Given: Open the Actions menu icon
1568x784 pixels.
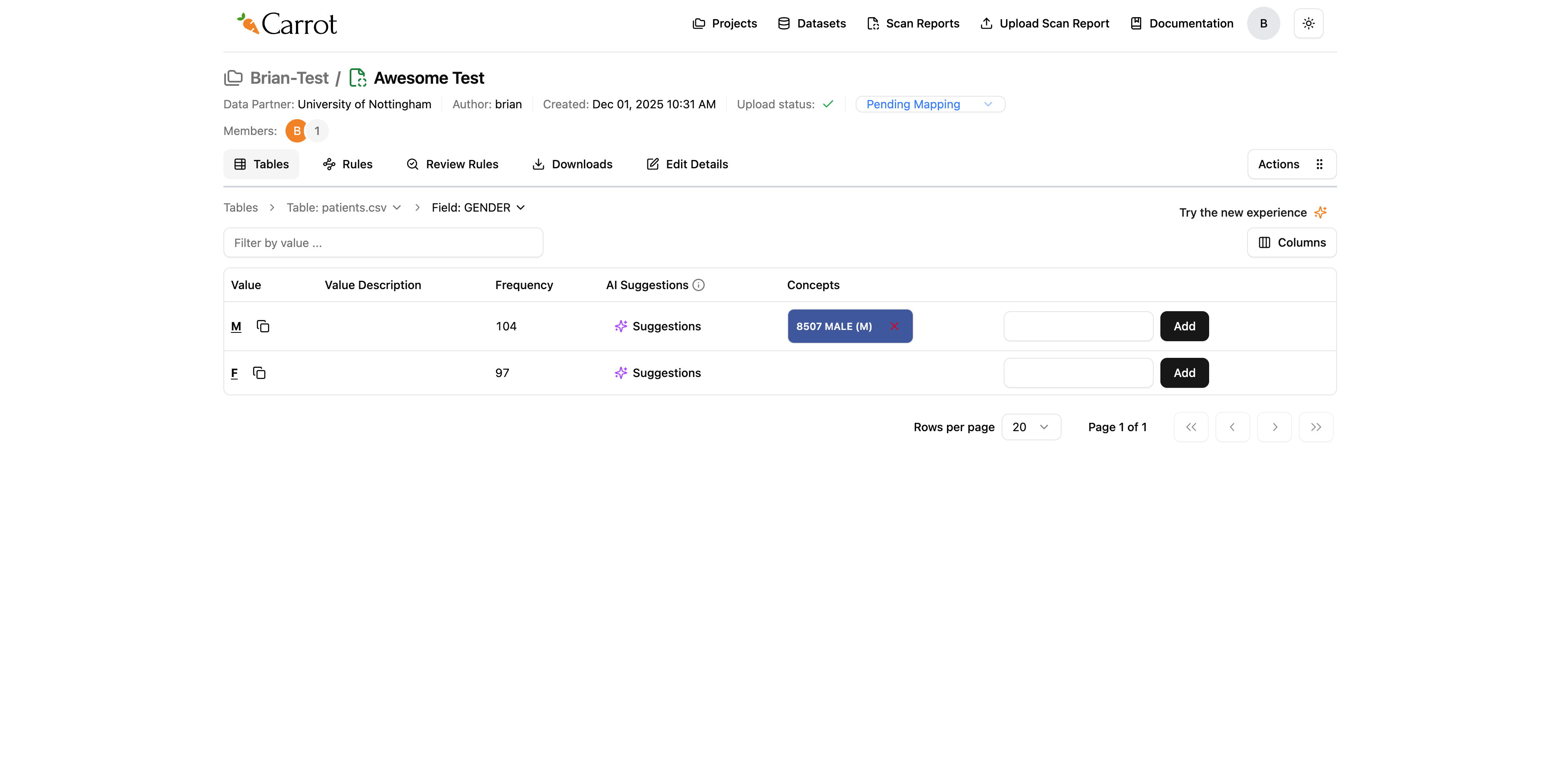Looking at the screenshot, I should (1319, 164).
